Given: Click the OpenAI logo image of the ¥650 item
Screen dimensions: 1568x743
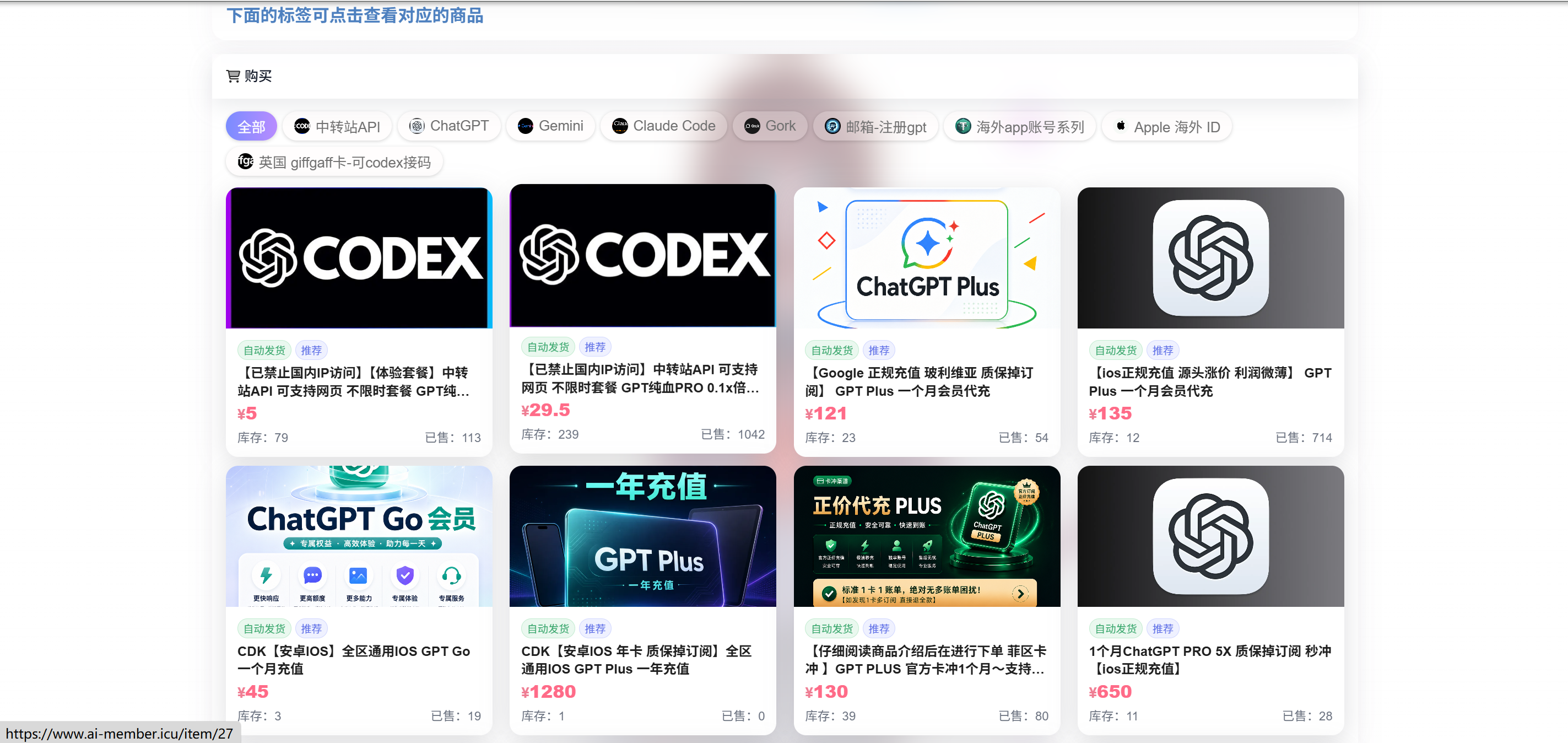Looking at the screenshot, I should pos(1210,536).
